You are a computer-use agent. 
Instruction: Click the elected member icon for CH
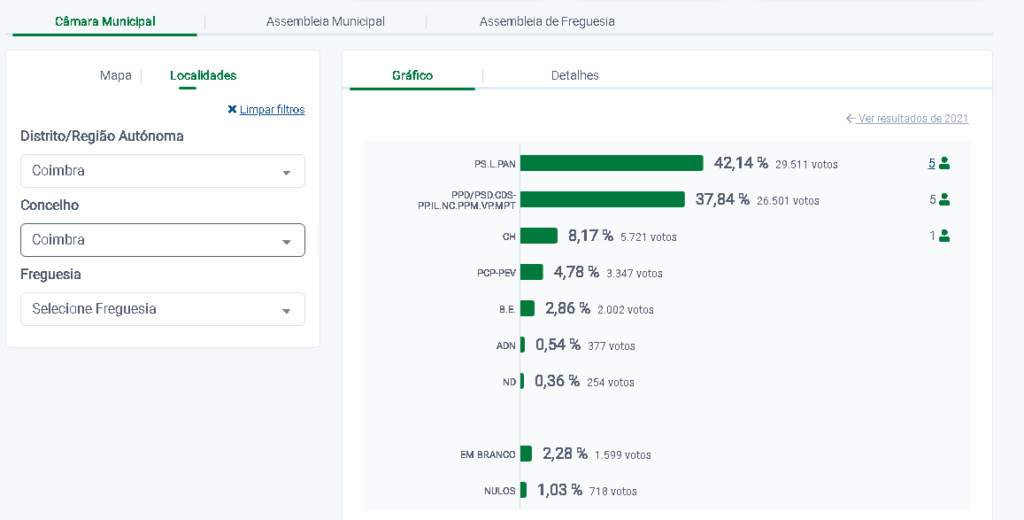[x=944, y=236]
